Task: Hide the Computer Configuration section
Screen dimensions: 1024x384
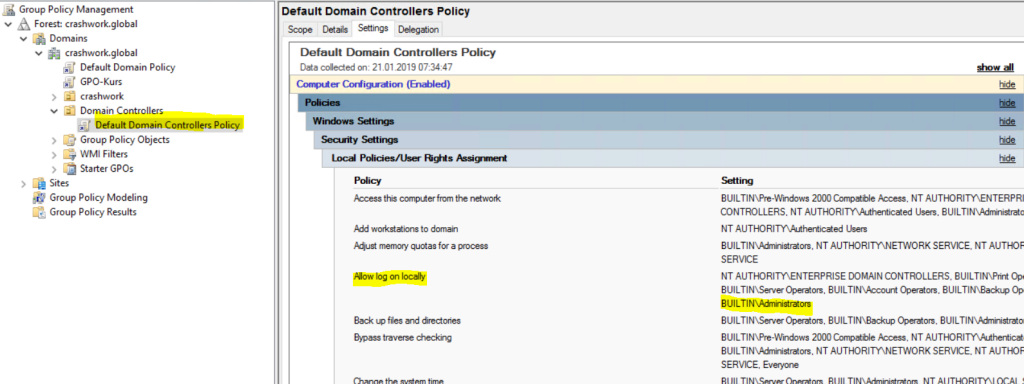Action: tap(1006, 84)
